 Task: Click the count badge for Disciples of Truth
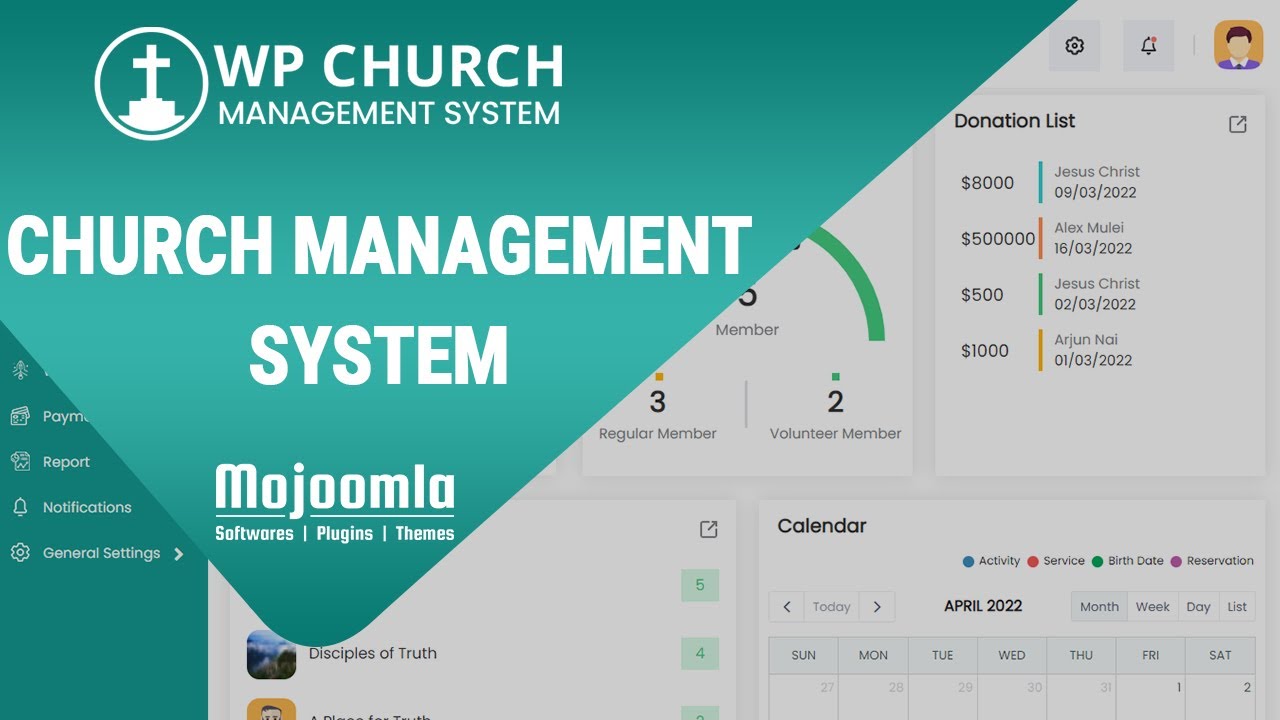(x=700, y=654)
